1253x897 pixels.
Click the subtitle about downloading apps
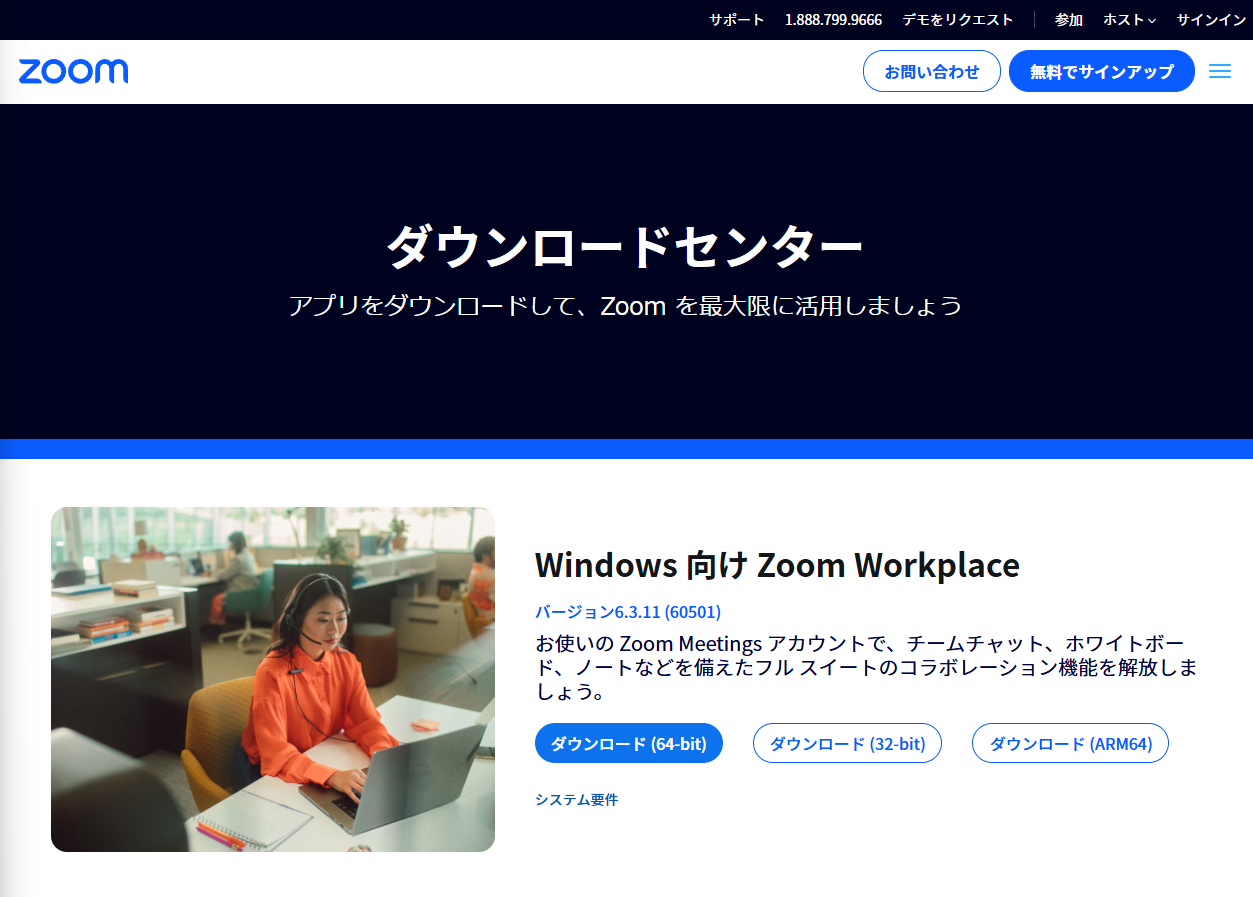[x=625, y=306]
